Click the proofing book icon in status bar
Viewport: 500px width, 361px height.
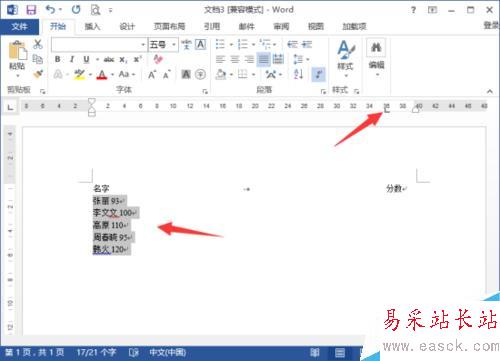(x=134, y=352)
